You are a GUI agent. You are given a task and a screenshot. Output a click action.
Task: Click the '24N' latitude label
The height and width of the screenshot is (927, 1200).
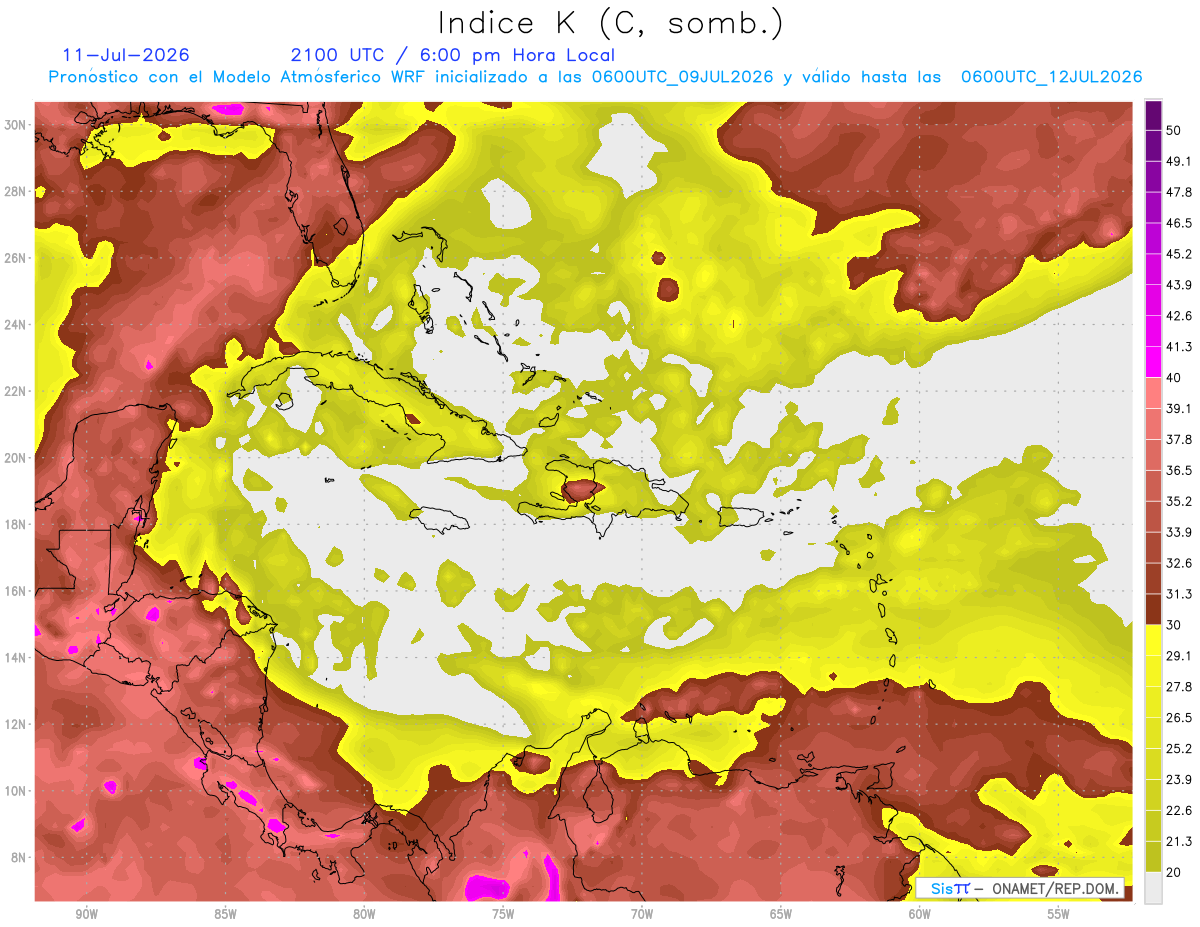point(16,325)
